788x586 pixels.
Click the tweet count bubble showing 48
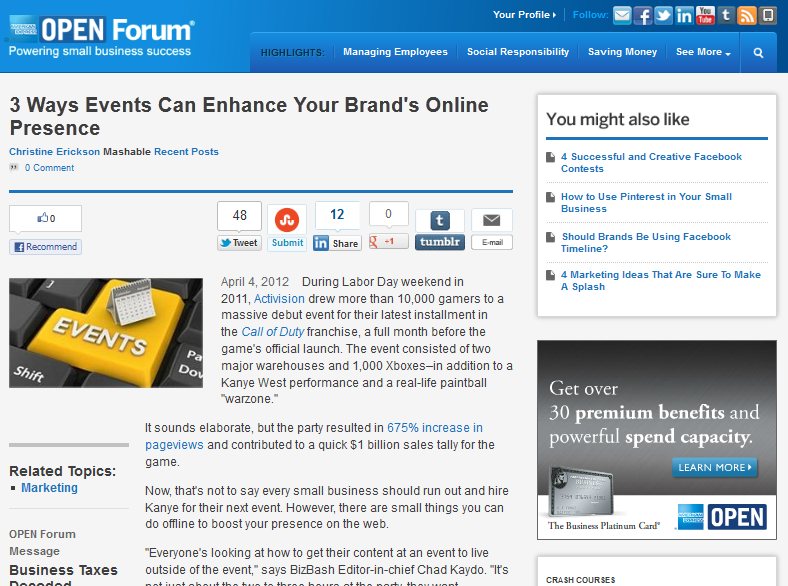(x=239, y=216)
